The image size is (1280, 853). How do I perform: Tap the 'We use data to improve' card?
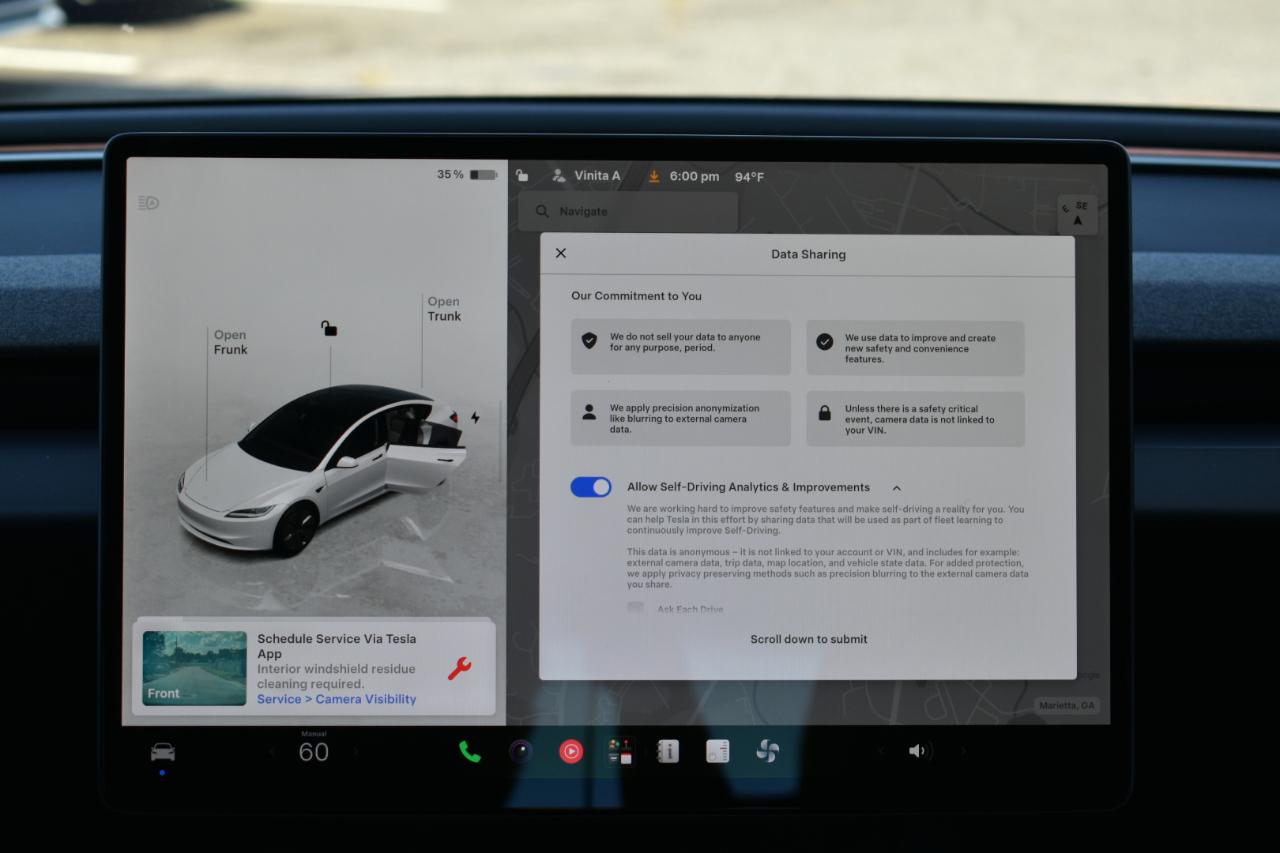tap(916, 348)
